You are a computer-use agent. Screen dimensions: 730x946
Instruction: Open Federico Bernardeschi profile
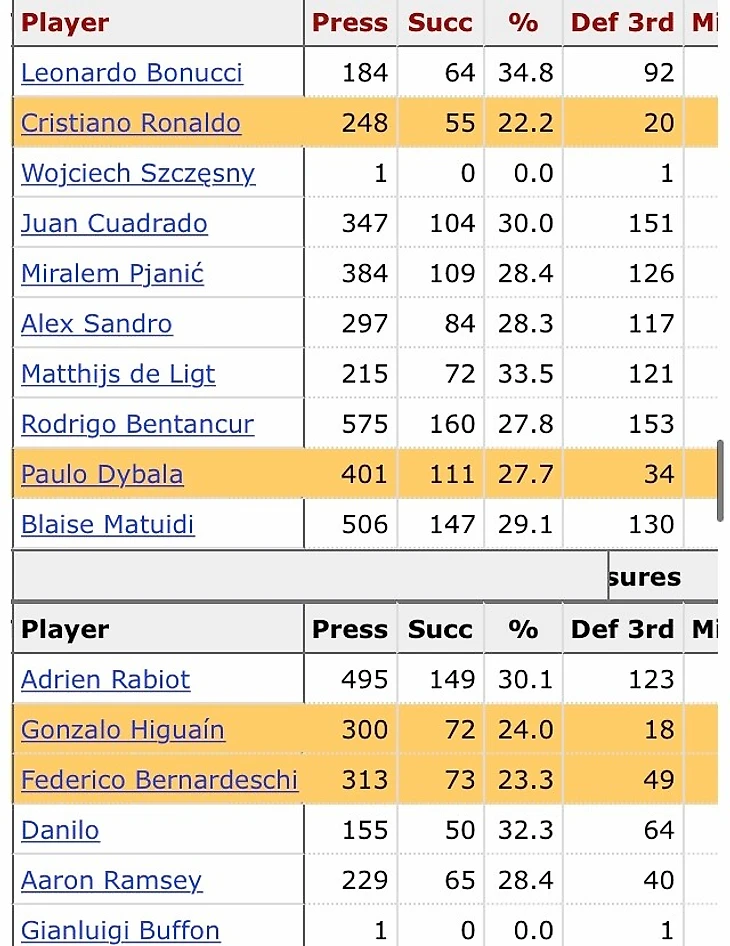click(159, 780)
